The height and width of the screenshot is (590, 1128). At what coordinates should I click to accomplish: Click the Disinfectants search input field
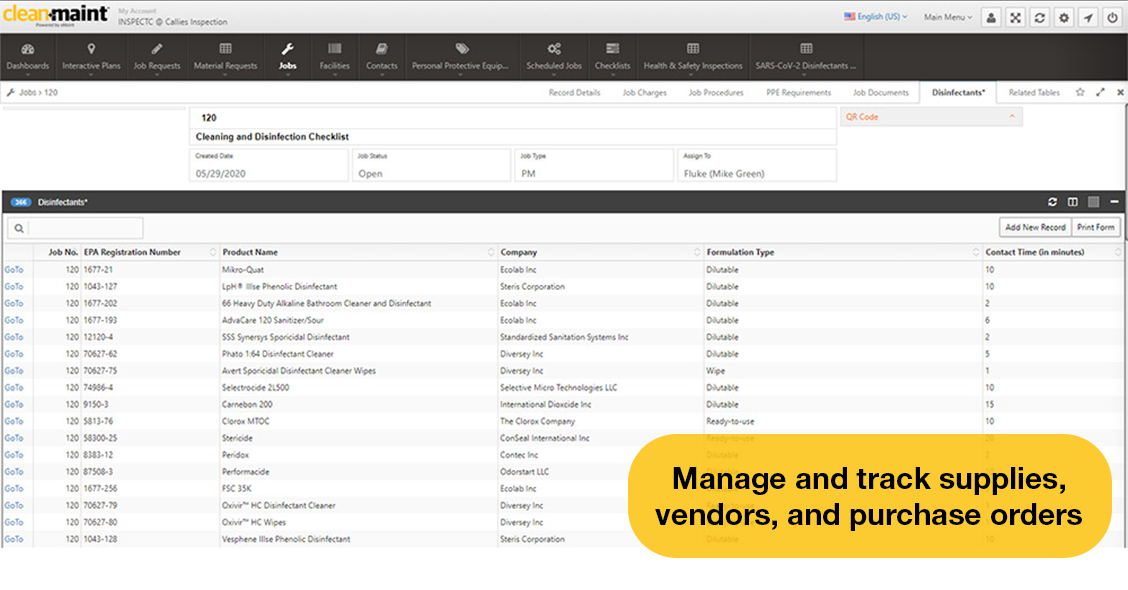tap(85, 228)
